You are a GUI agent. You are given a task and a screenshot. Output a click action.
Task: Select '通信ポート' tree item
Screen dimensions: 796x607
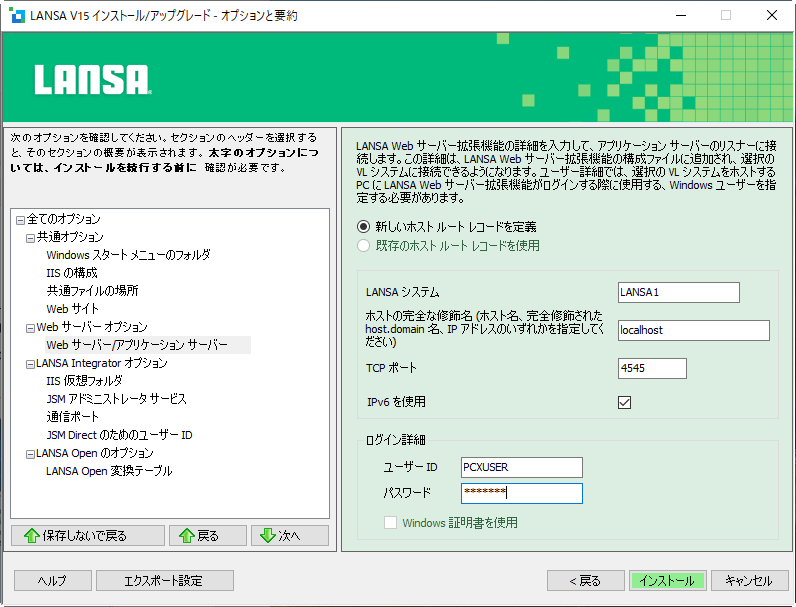(72, 417)
